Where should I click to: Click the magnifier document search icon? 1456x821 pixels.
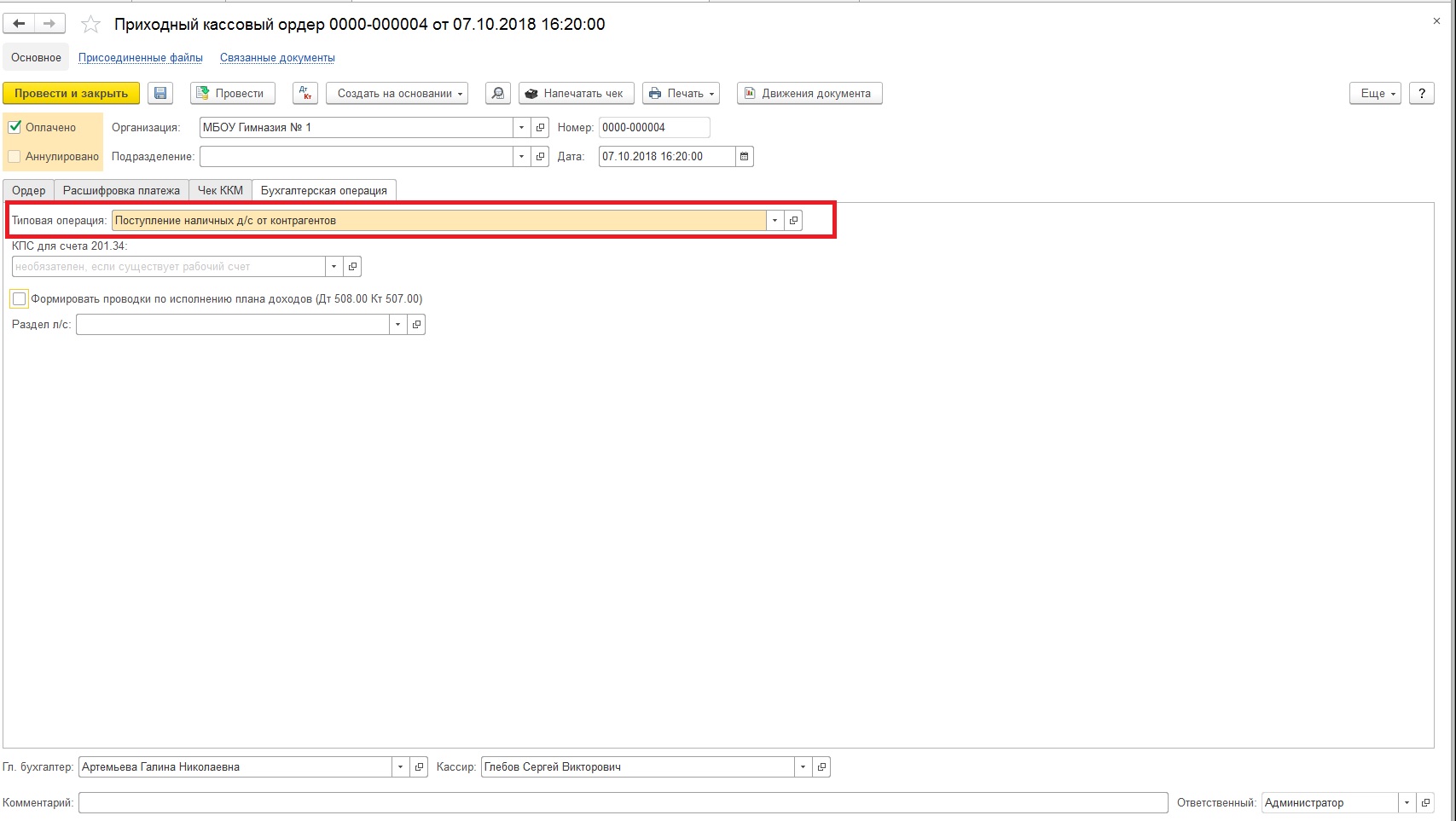tap(497, 94)
